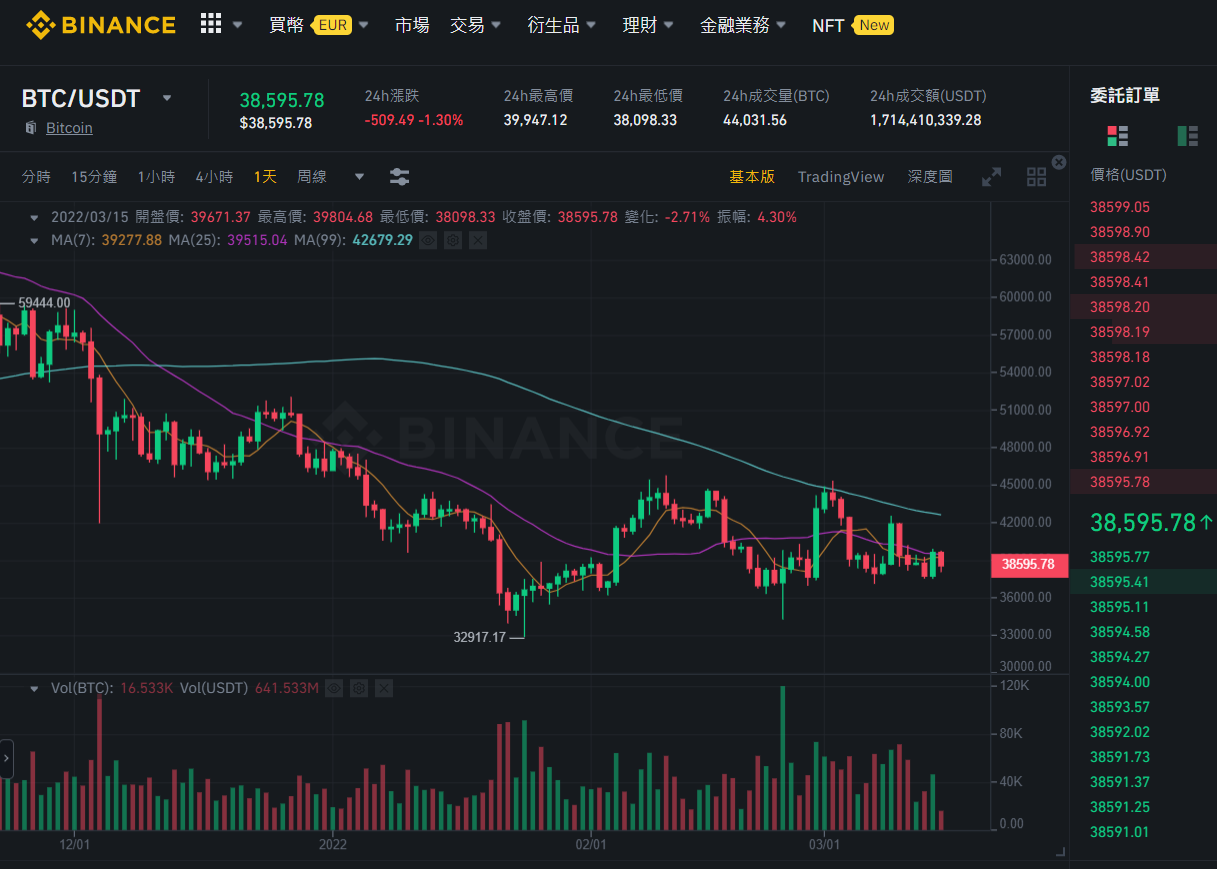Collapse the MA indicator legend arrow

coord(35,240)
